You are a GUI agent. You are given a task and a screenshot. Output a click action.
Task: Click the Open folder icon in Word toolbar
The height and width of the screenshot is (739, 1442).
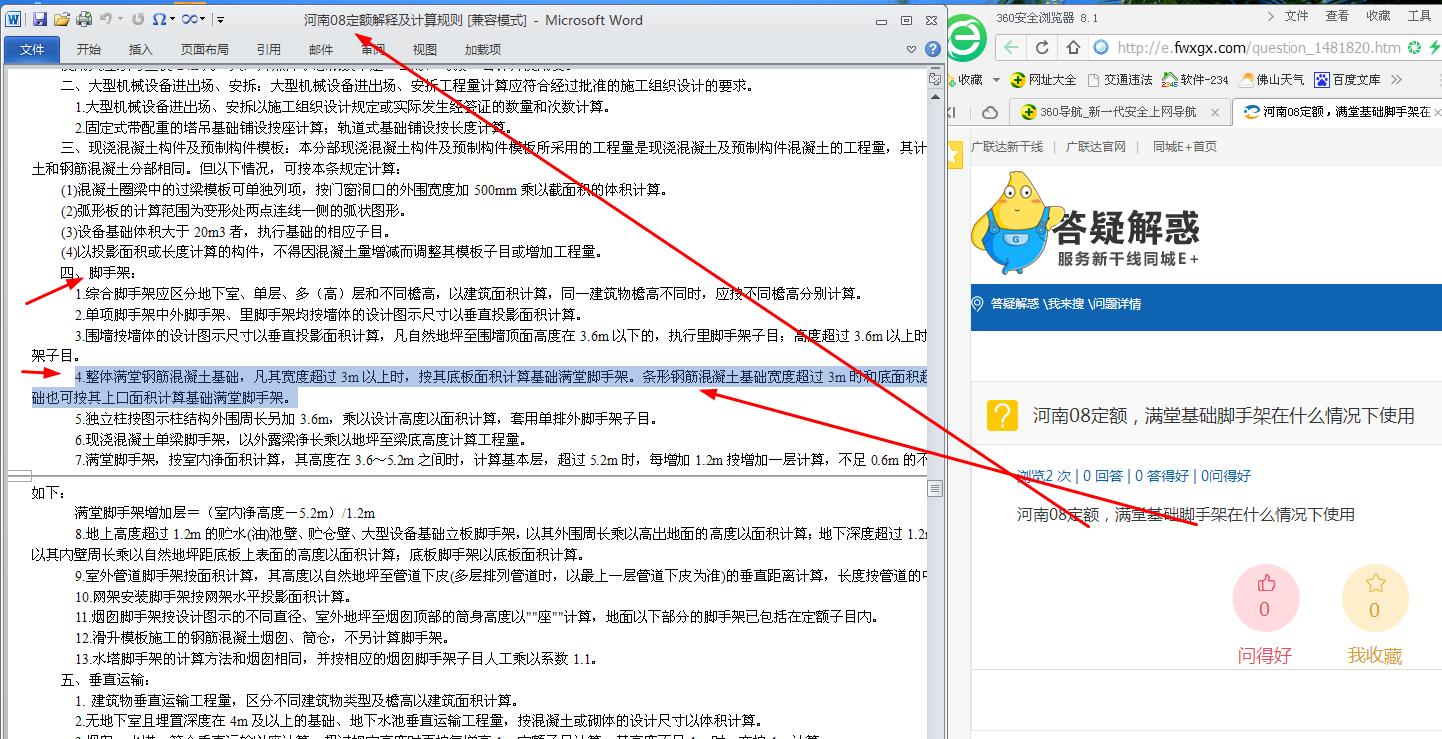(x=62, y=19)
